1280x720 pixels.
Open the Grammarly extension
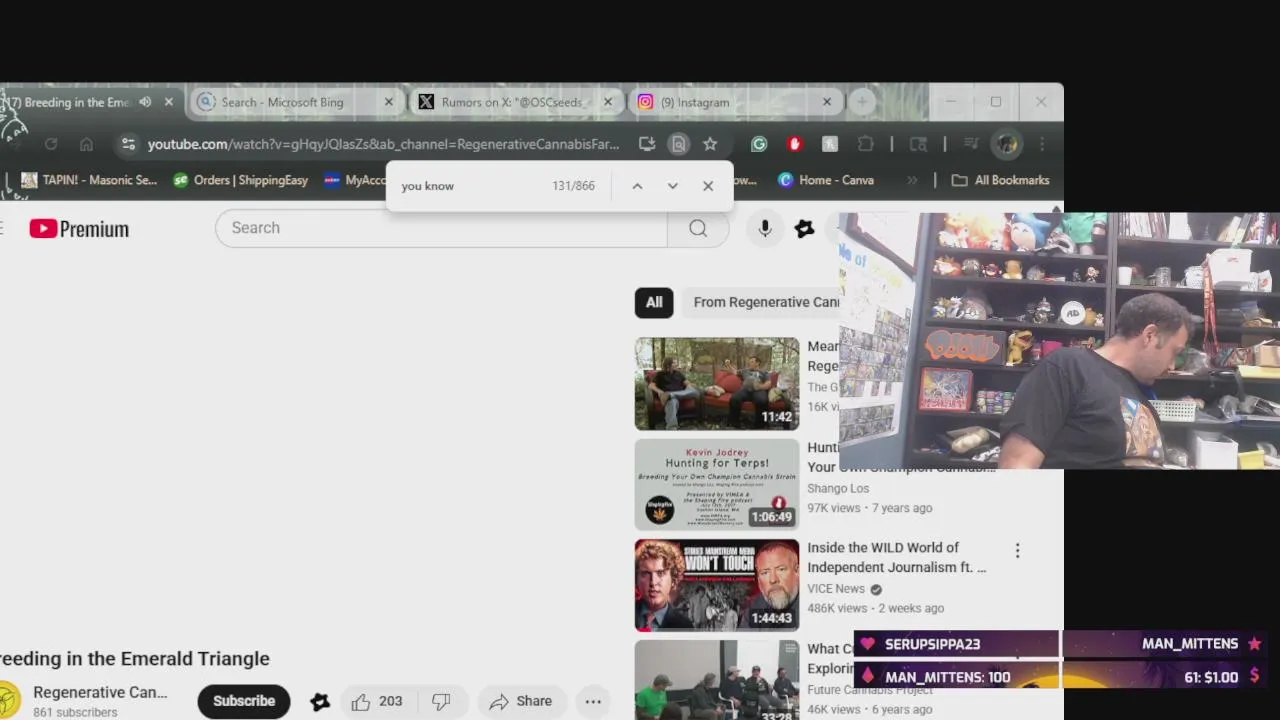tap(759, 144)
